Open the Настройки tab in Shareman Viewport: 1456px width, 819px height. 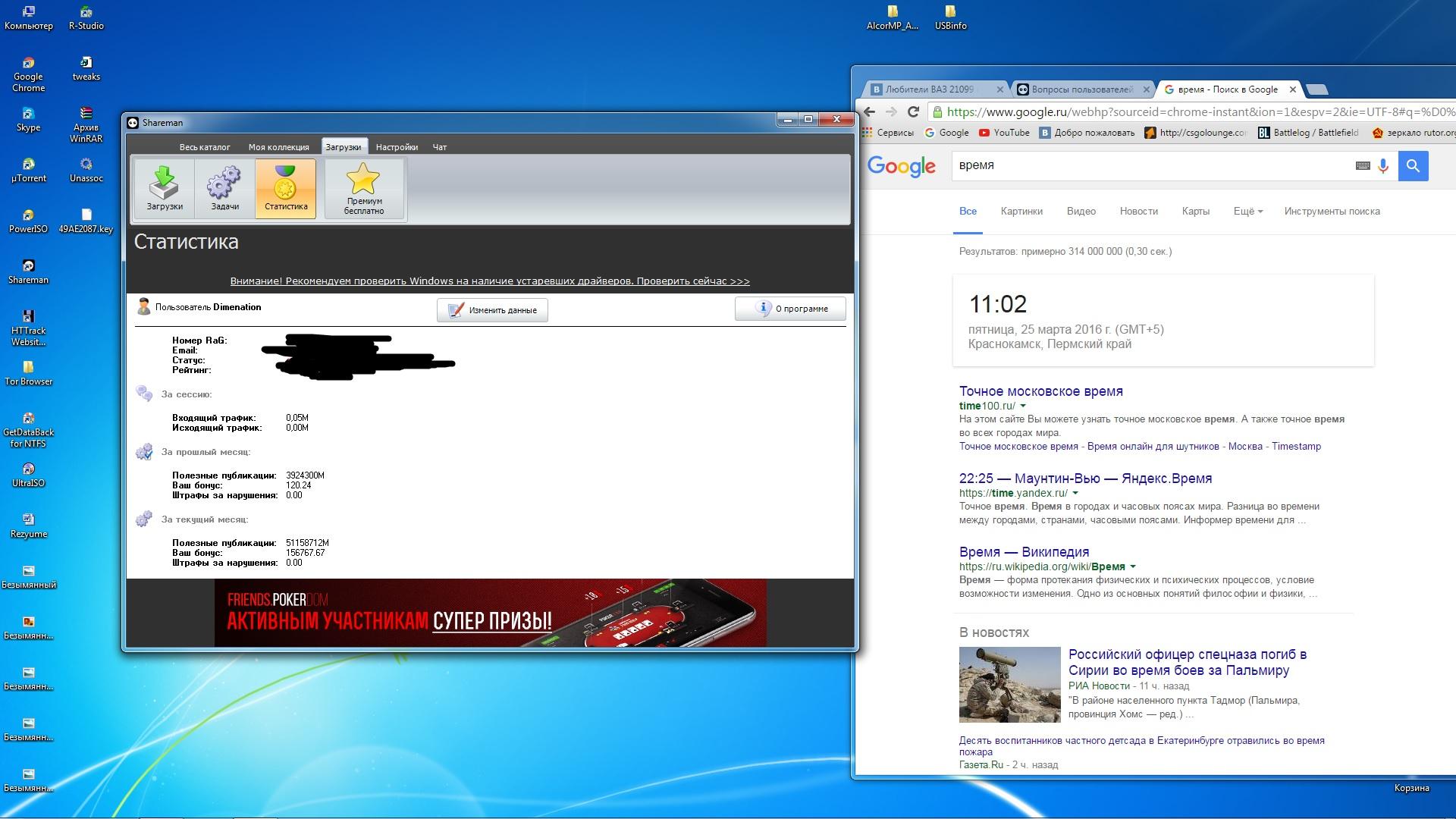pyautogui.click(x=397, y=147)
